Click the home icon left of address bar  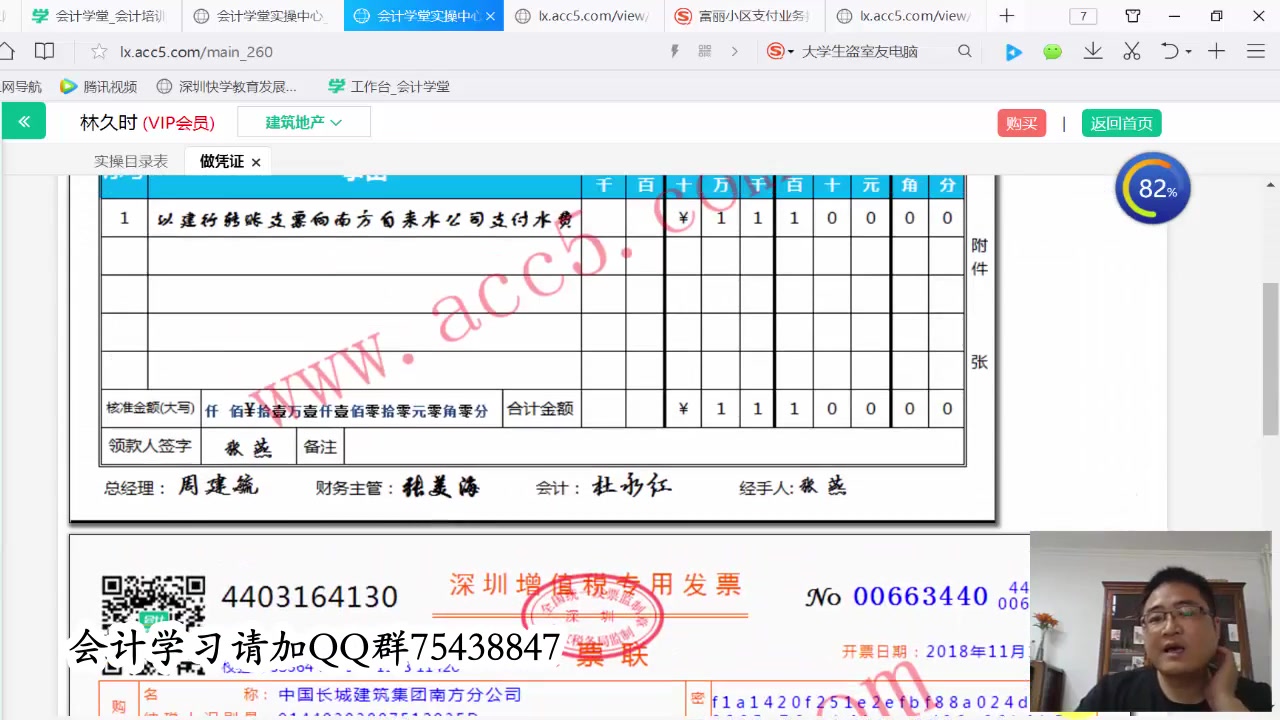click(8, 51)
